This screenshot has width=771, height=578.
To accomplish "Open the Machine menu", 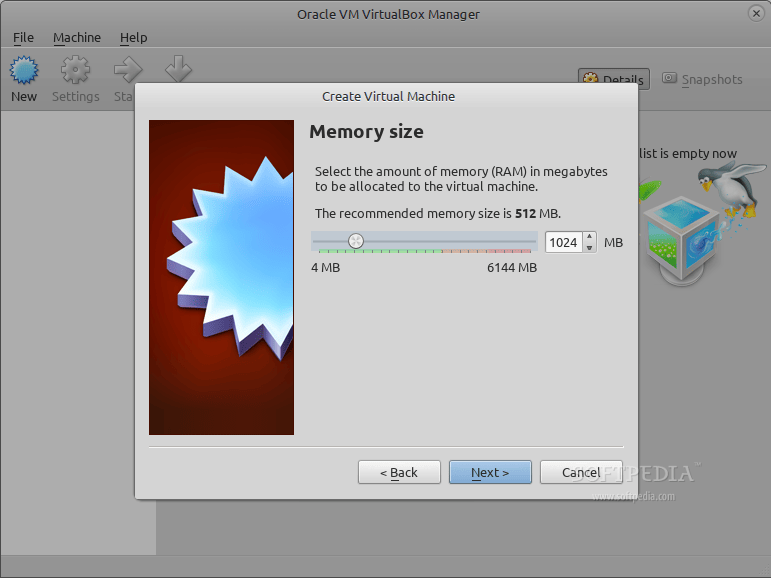I will pyautogui.click(x=77, y=37).
